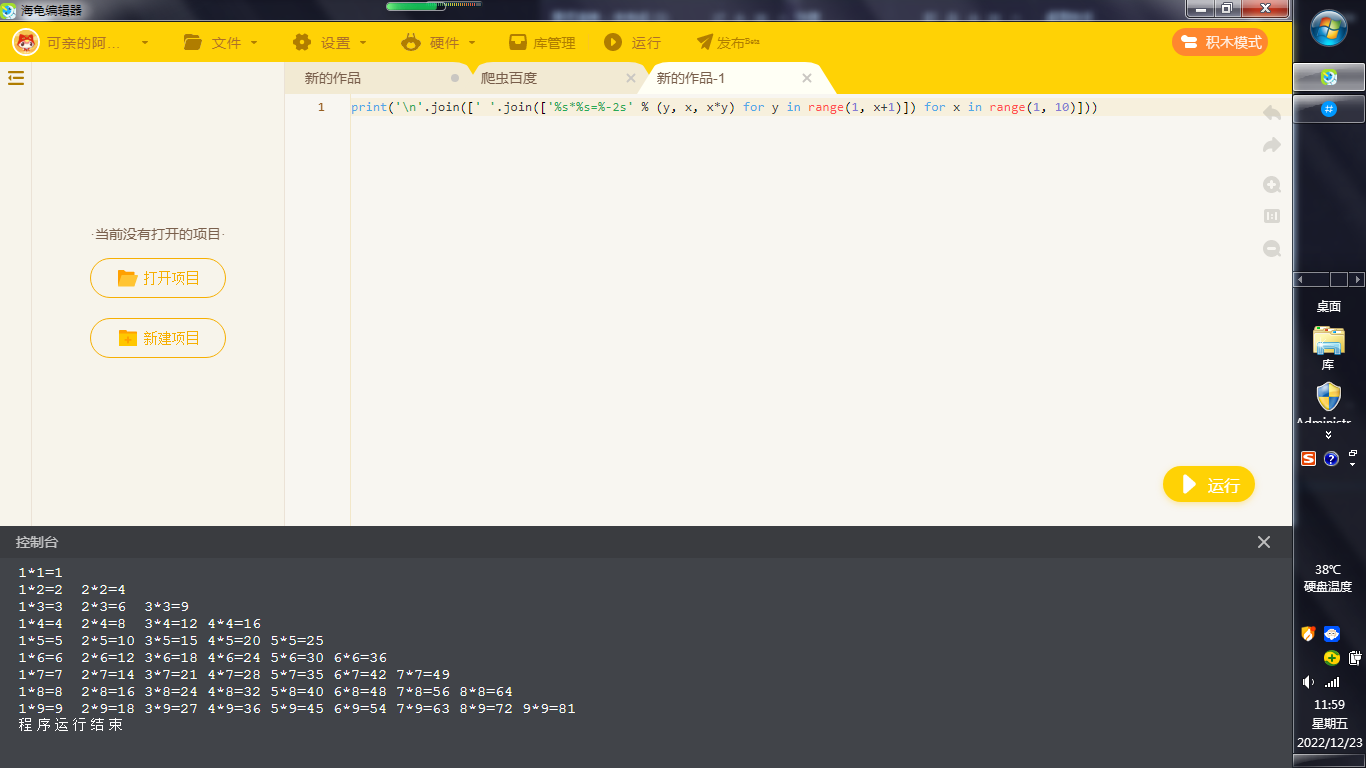Select blue hash app taskbar button

(x=1329, y=109)
